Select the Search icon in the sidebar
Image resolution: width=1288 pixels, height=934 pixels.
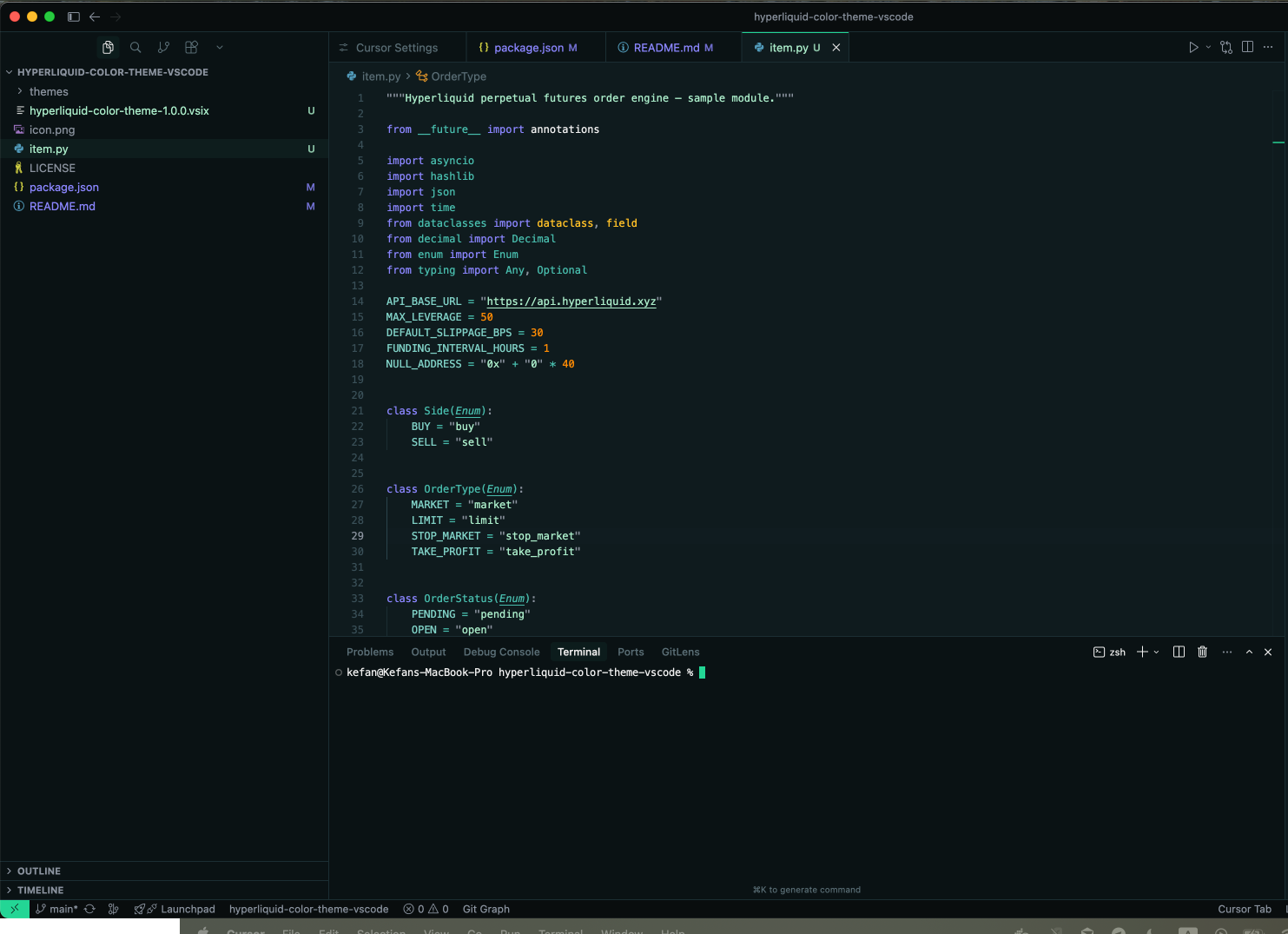135,47
